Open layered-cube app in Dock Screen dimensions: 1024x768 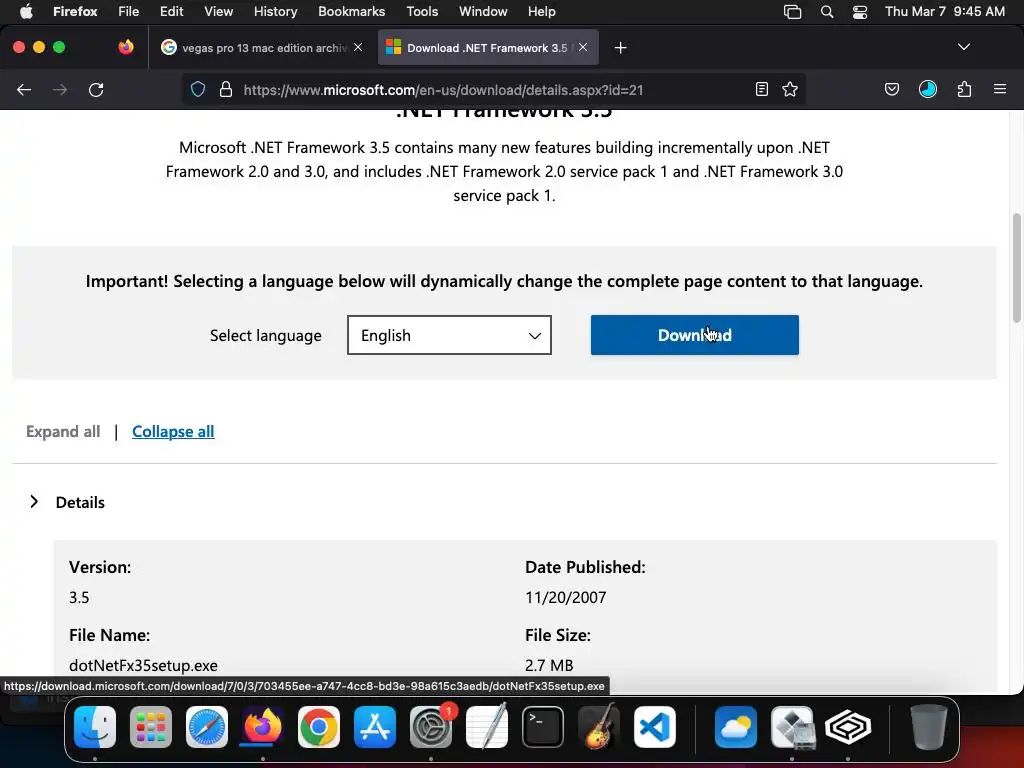pos(848,727)
